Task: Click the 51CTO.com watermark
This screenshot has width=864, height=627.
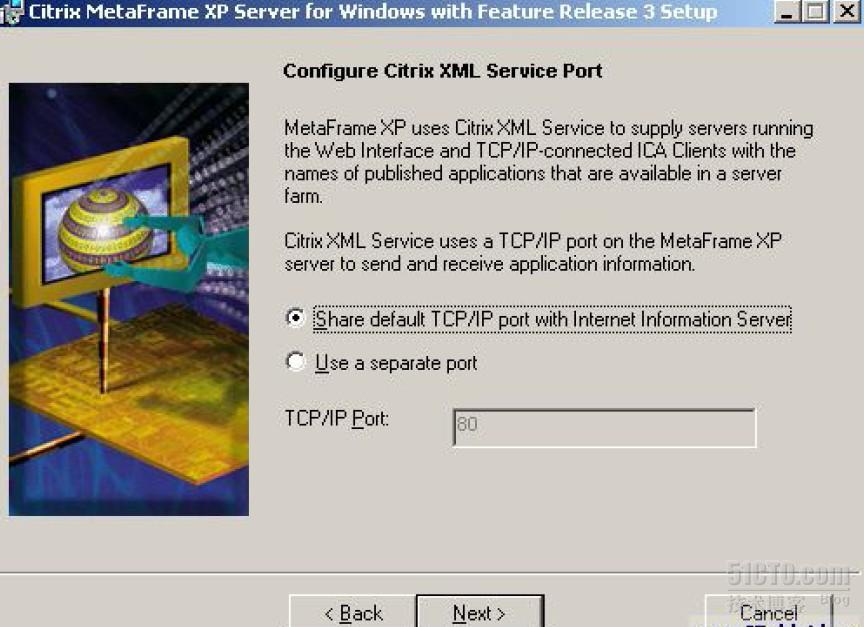Action: point(789,575)
